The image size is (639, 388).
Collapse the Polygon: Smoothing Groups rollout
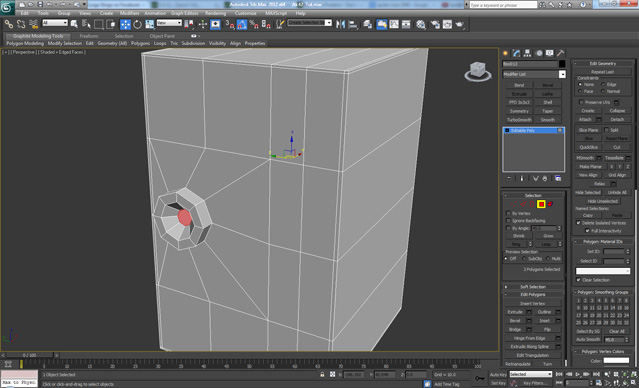point(603,292)
